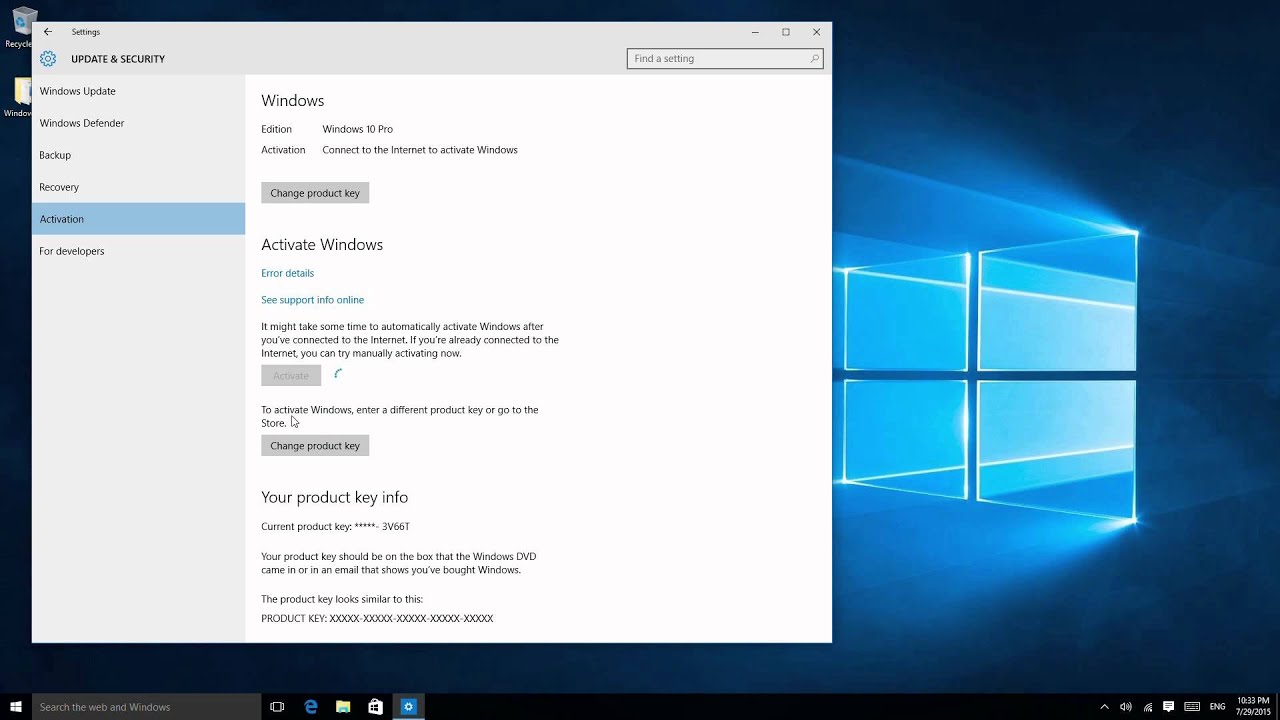1280x720 pixels.
Task: Select the folder icon on the desktop
Action: (18, 97)
